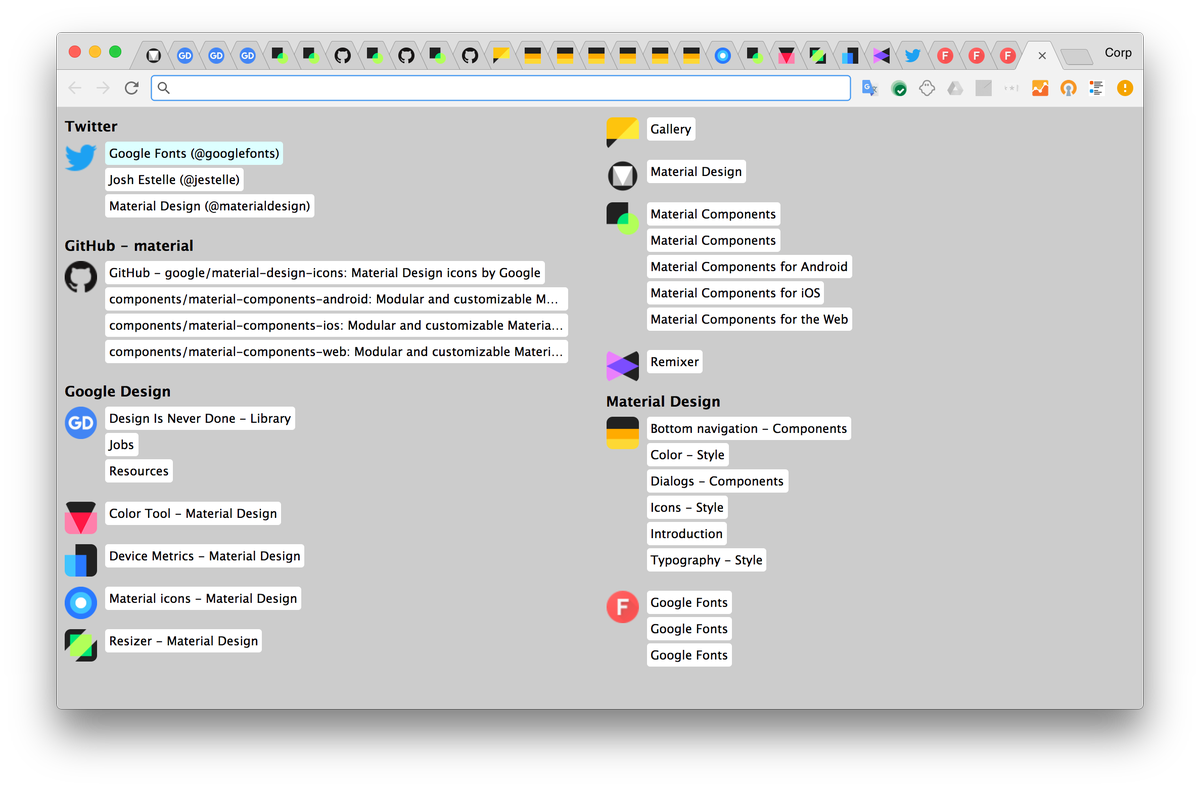Viewport: 1200px width, 790px height.
Task: Click the blue circle Material icons favicon
Action: point(81,603)
